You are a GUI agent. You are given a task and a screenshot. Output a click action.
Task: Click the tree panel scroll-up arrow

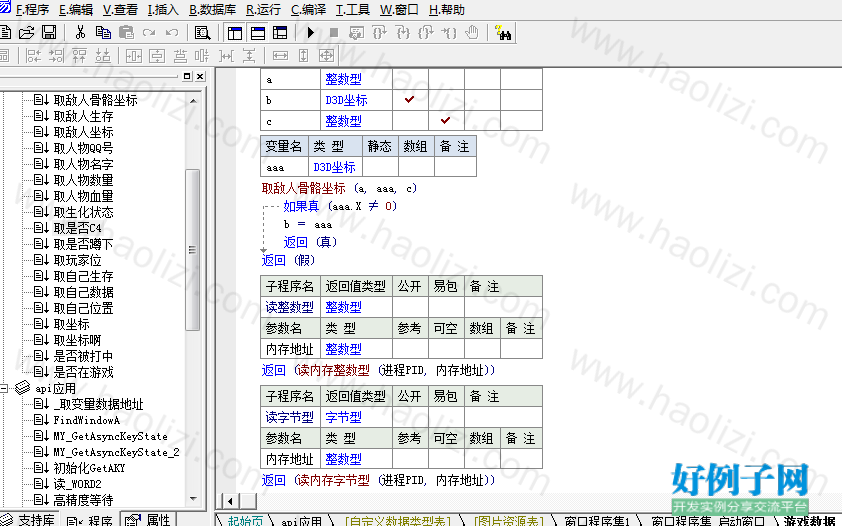193,100
